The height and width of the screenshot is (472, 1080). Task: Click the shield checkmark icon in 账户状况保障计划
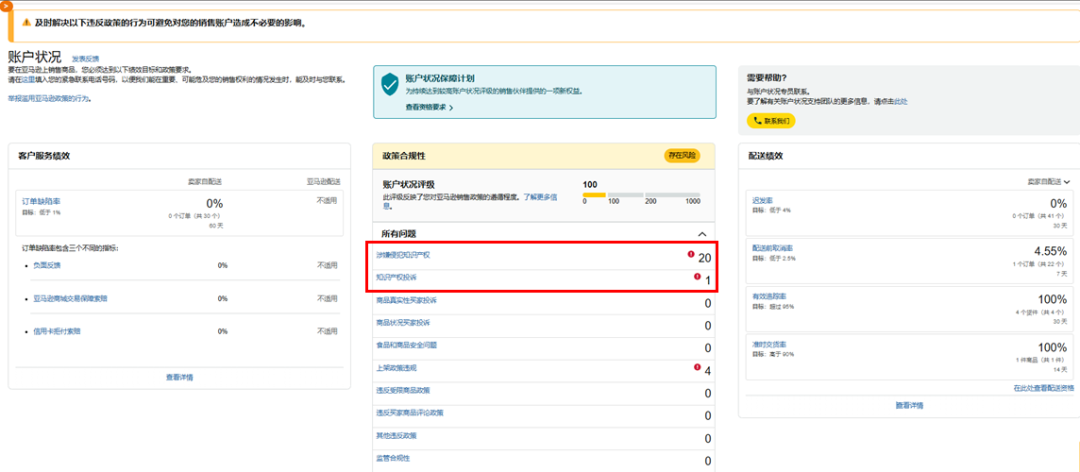point(389,86)
